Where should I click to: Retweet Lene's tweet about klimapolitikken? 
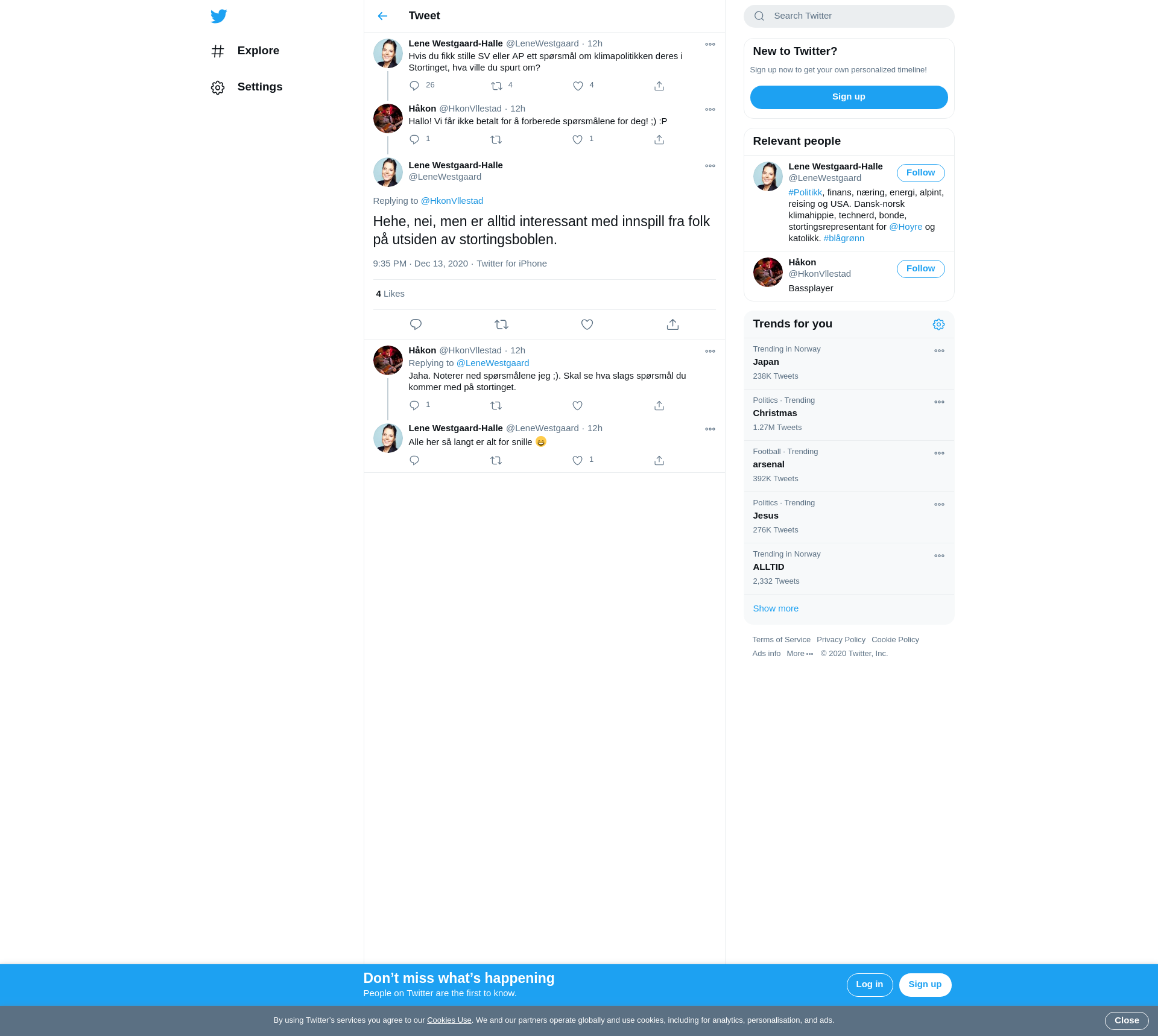[496, 86]
